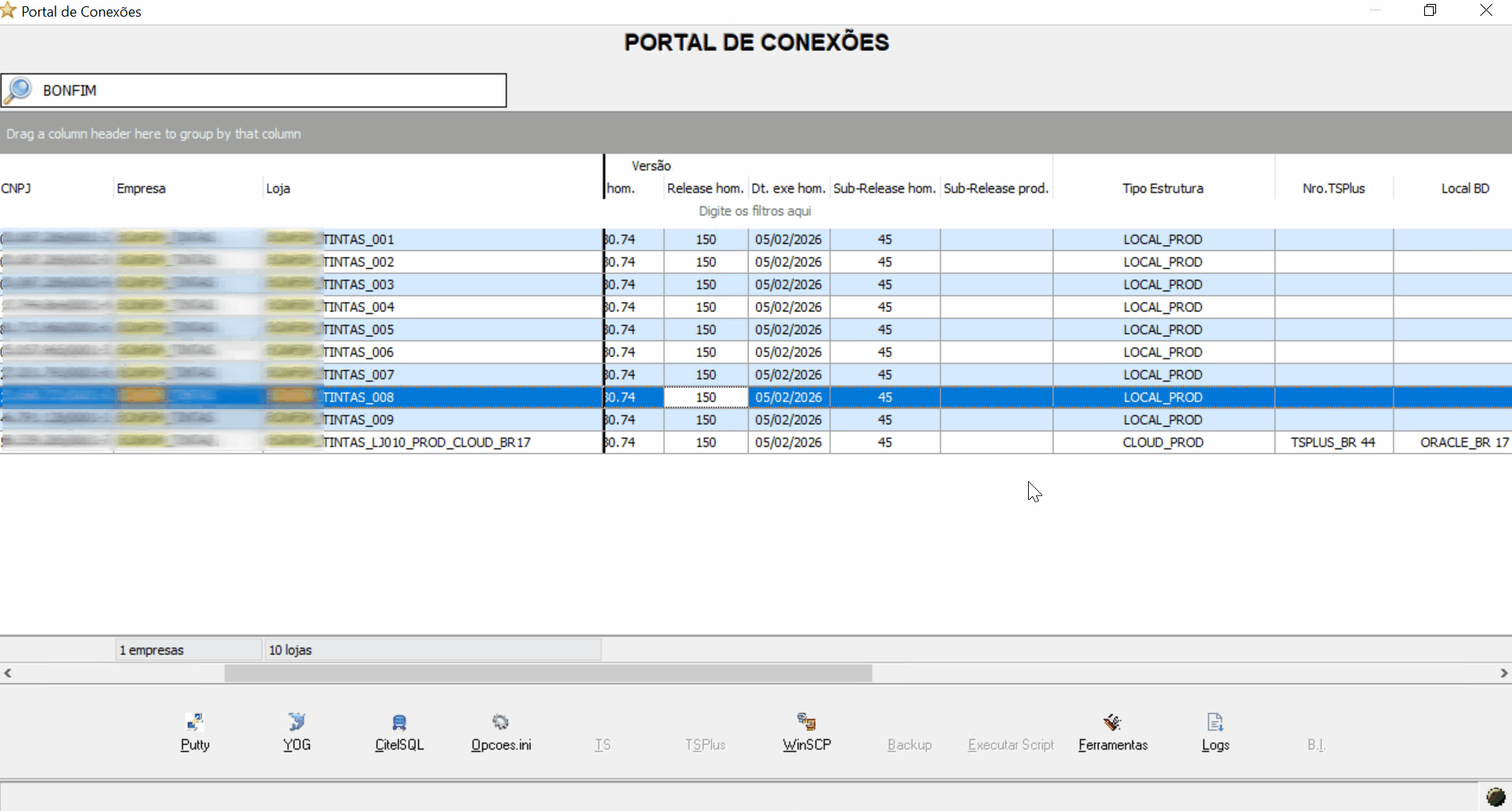
Task: Click the Executar Script button
Action: [1011, 745]
